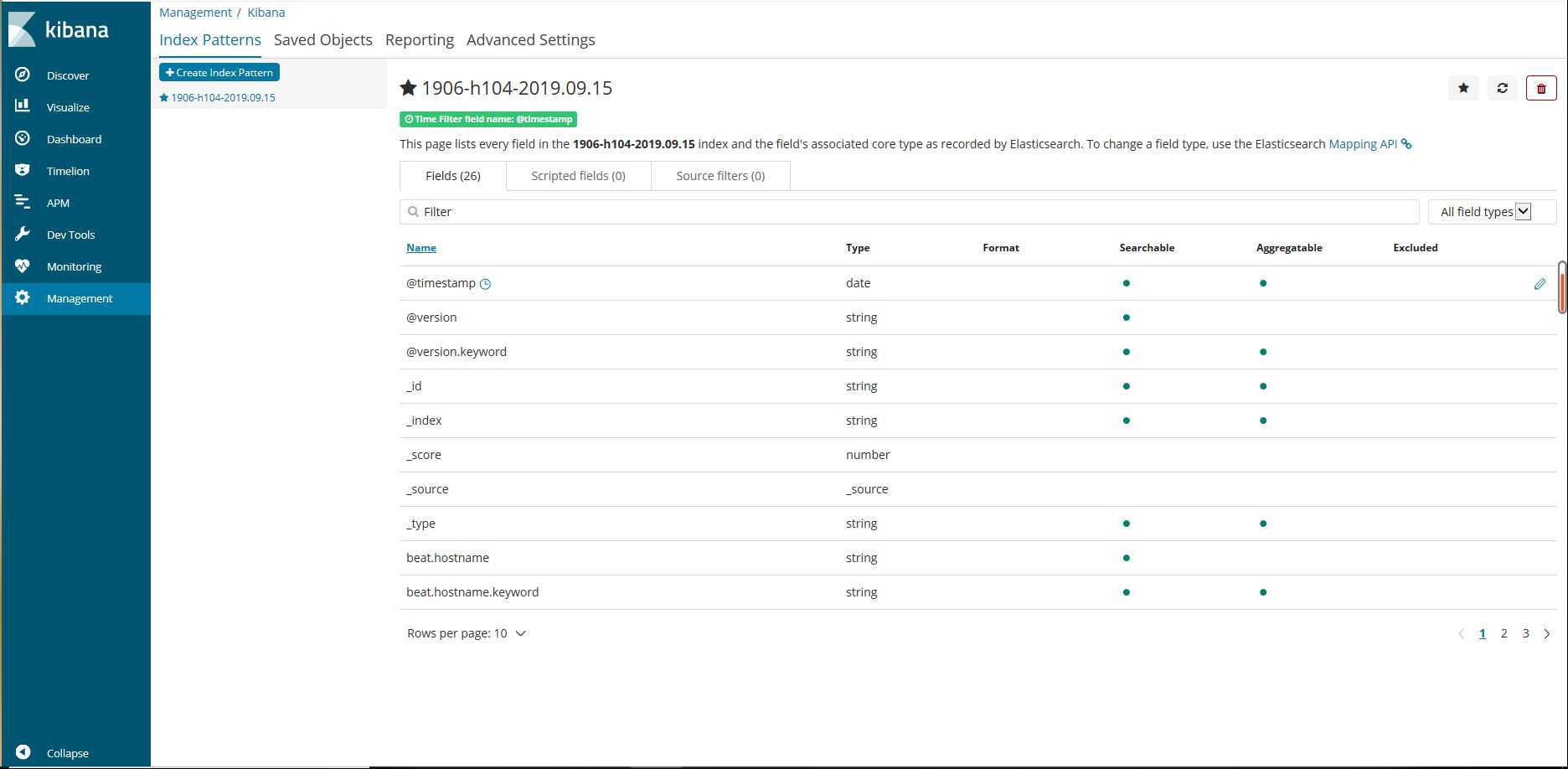Open Dev Tools menu item
Screen dimensions: 1568x769
pyautogui.click(x=70, y=235)
